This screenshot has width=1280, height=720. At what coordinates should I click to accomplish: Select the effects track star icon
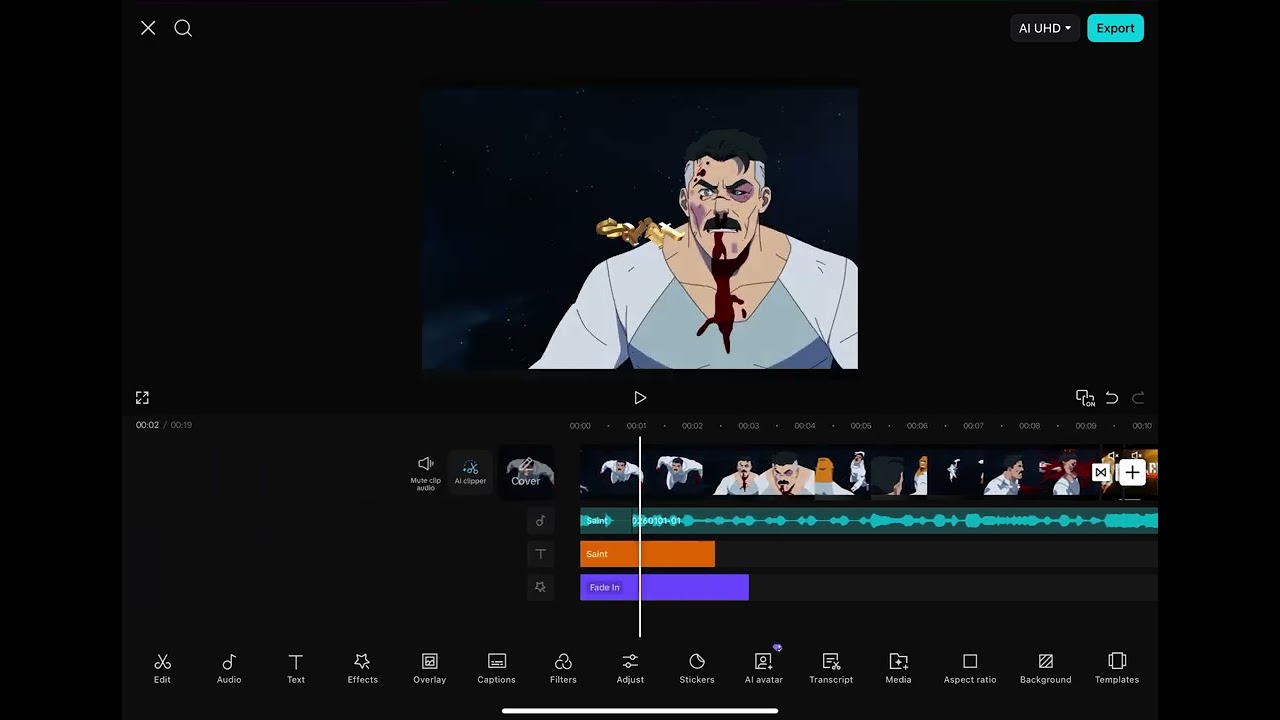tap(540, 587)
